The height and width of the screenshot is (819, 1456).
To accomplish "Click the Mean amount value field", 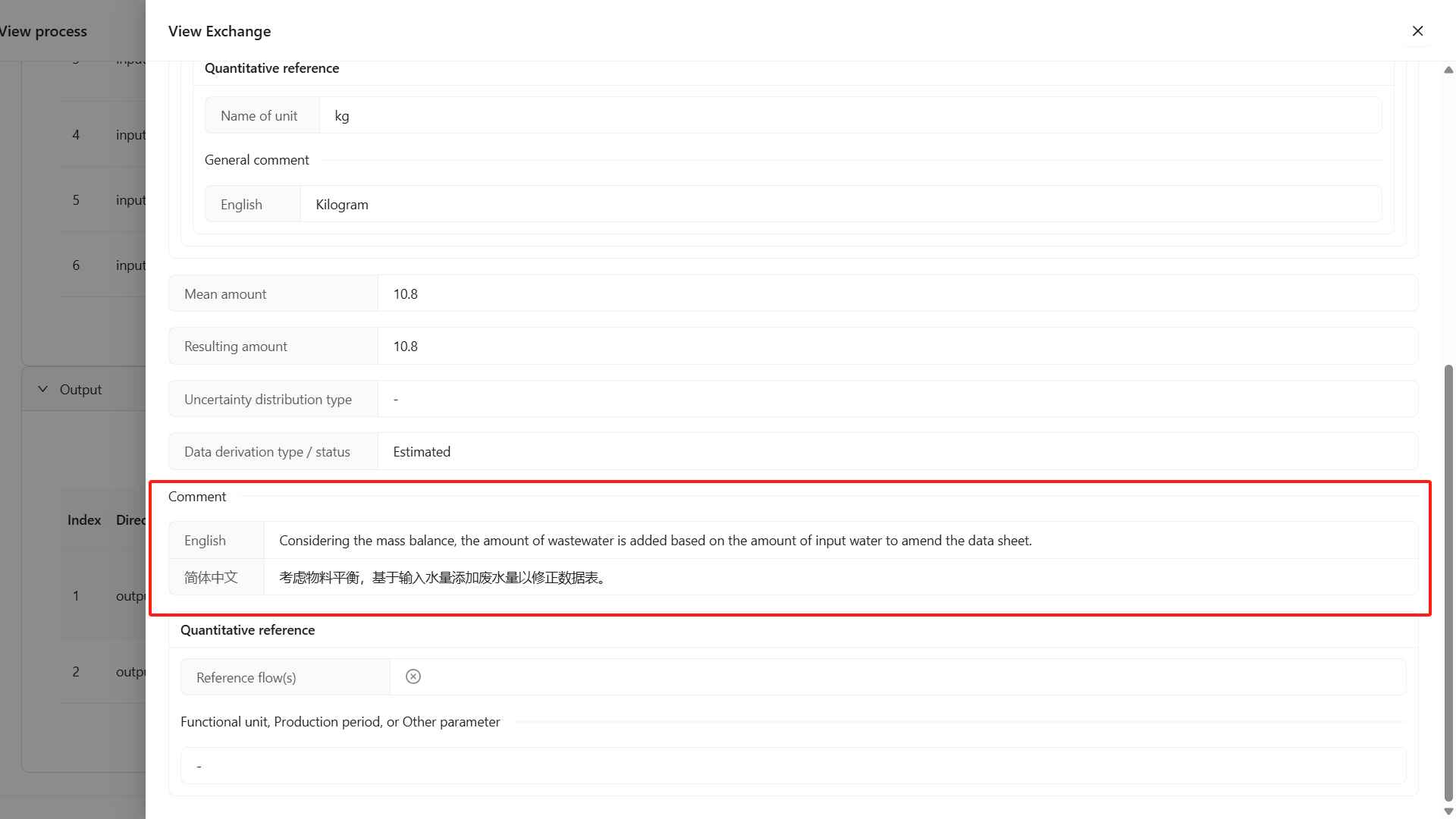I will (897, 293).
